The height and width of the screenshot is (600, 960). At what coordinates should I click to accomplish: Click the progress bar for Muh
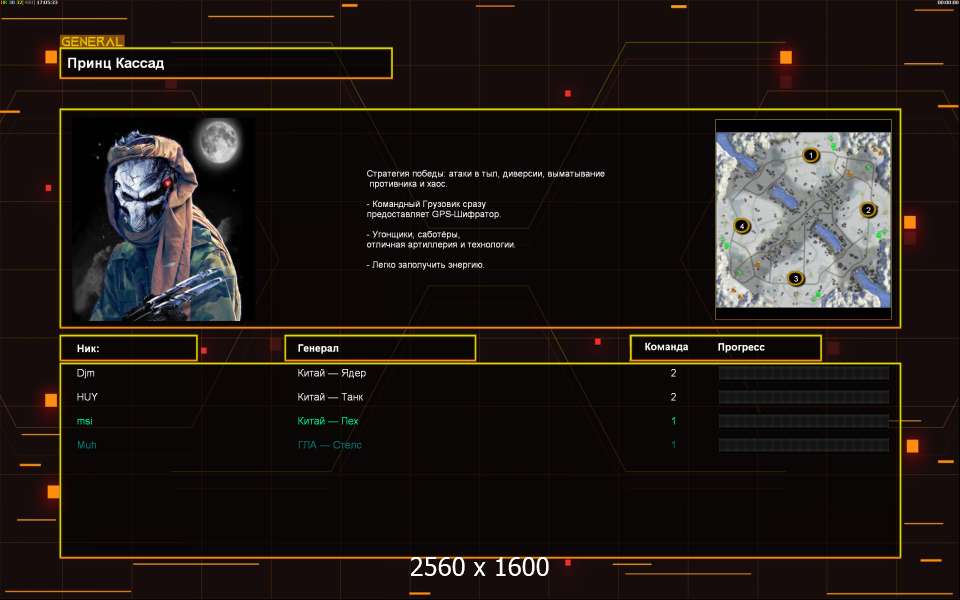(803, 445)
